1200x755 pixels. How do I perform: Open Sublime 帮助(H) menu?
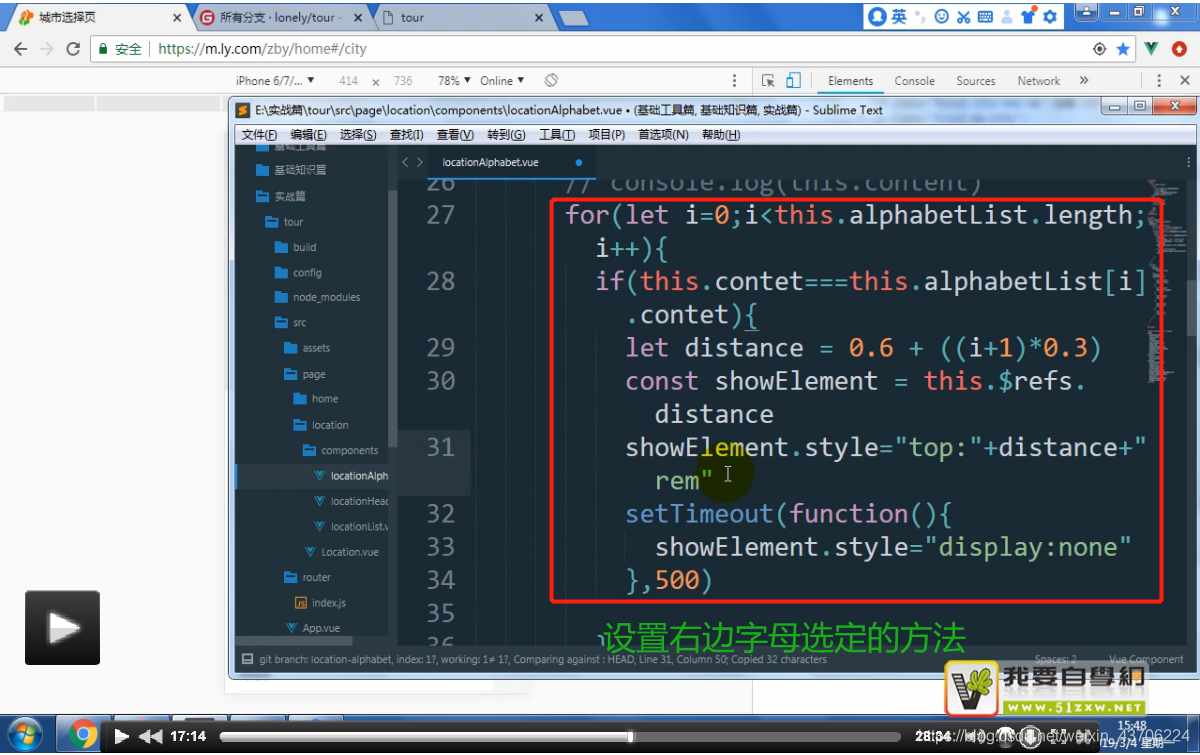(721, 135)
